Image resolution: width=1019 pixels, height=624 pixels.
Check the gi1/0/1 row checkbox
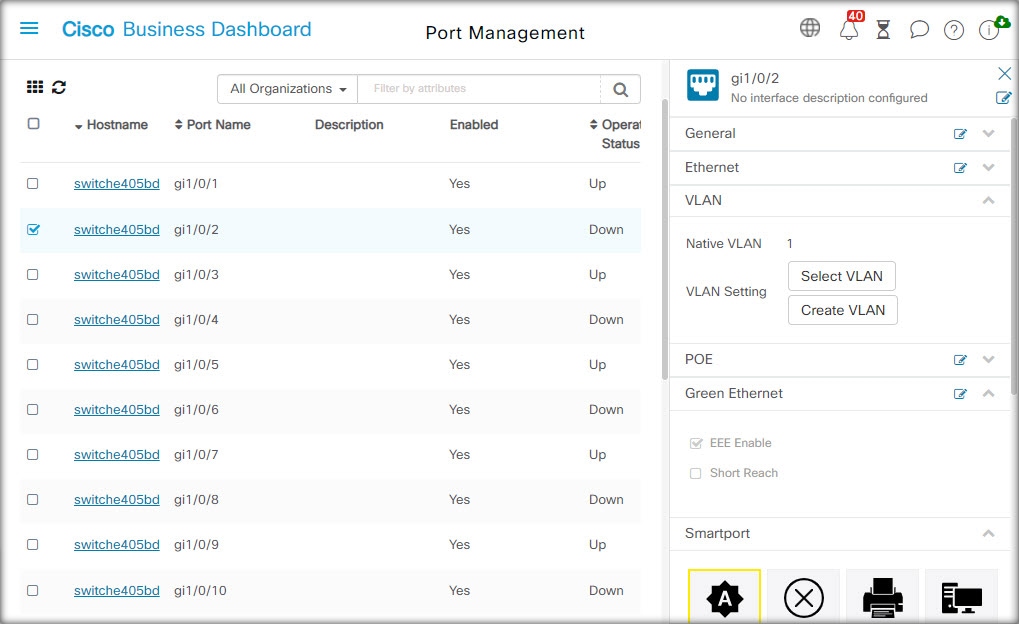[x=32, y=183]
